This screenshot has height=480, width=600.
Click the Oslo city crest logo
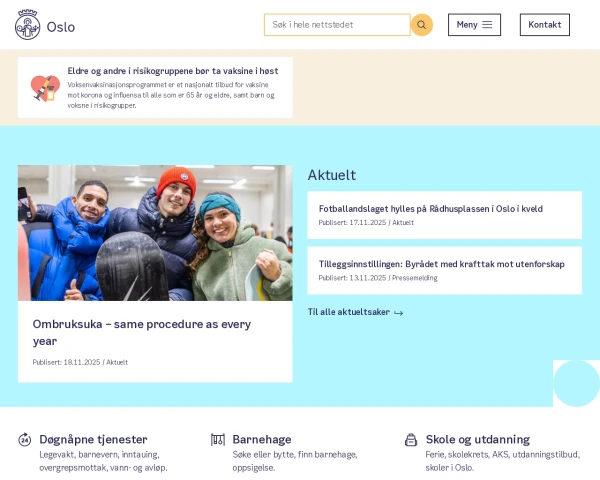(28, 24)
